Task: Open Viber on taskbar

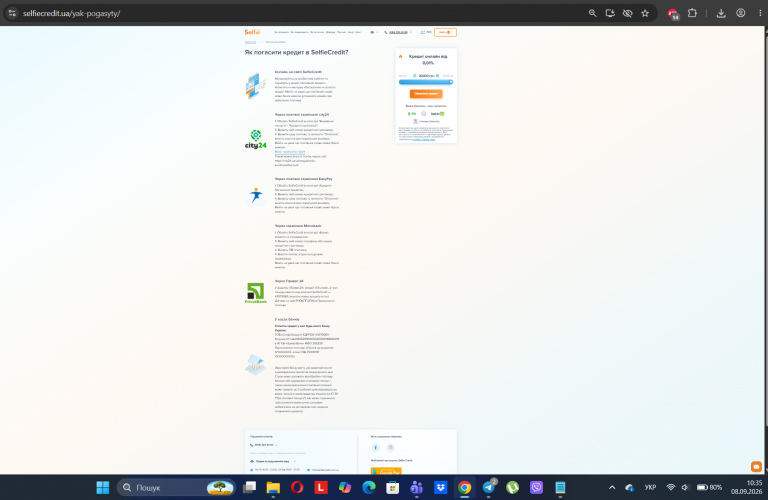Action: pyautogui.click(x=536, y=487)
